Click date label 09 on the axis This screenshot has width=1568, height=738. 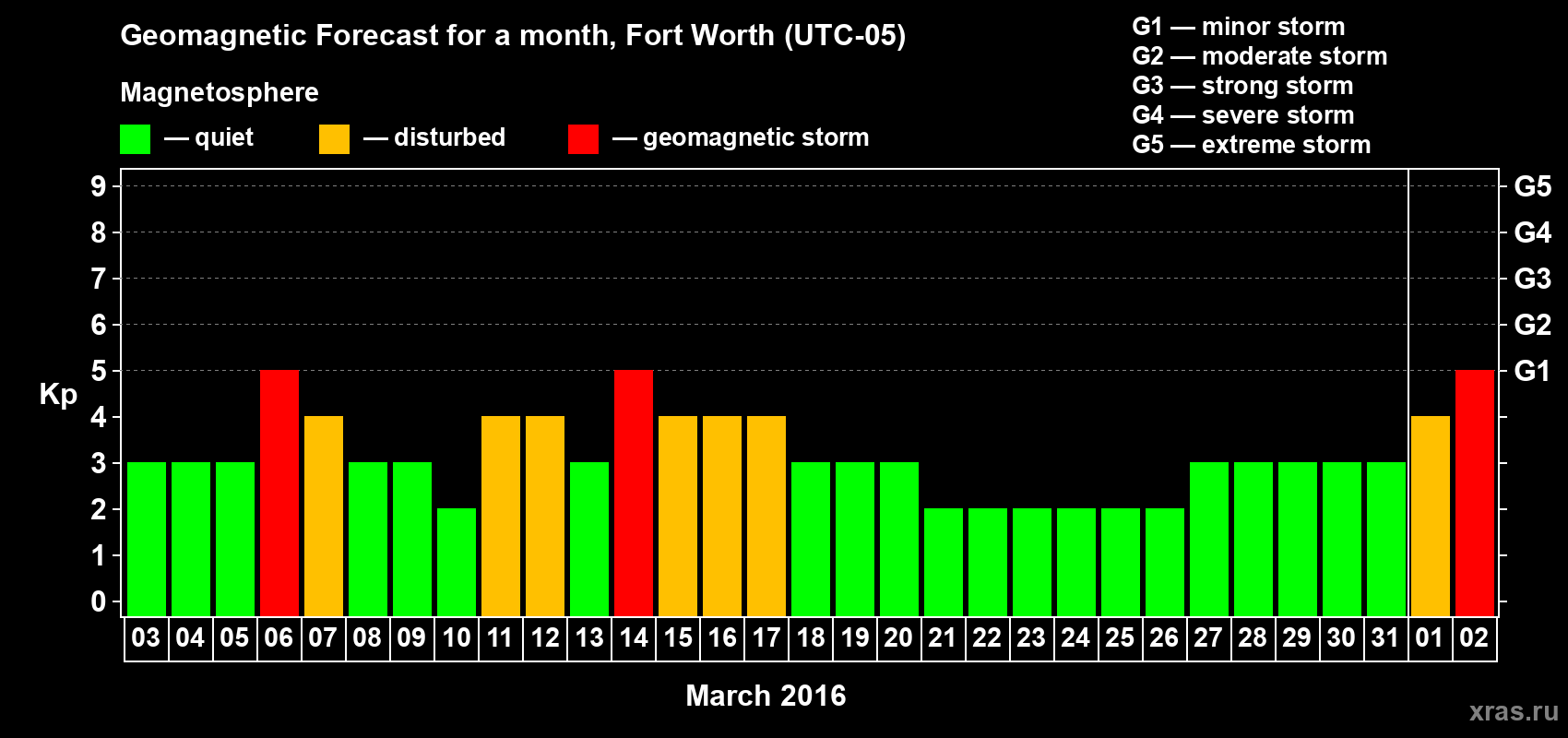coord(411,638)
